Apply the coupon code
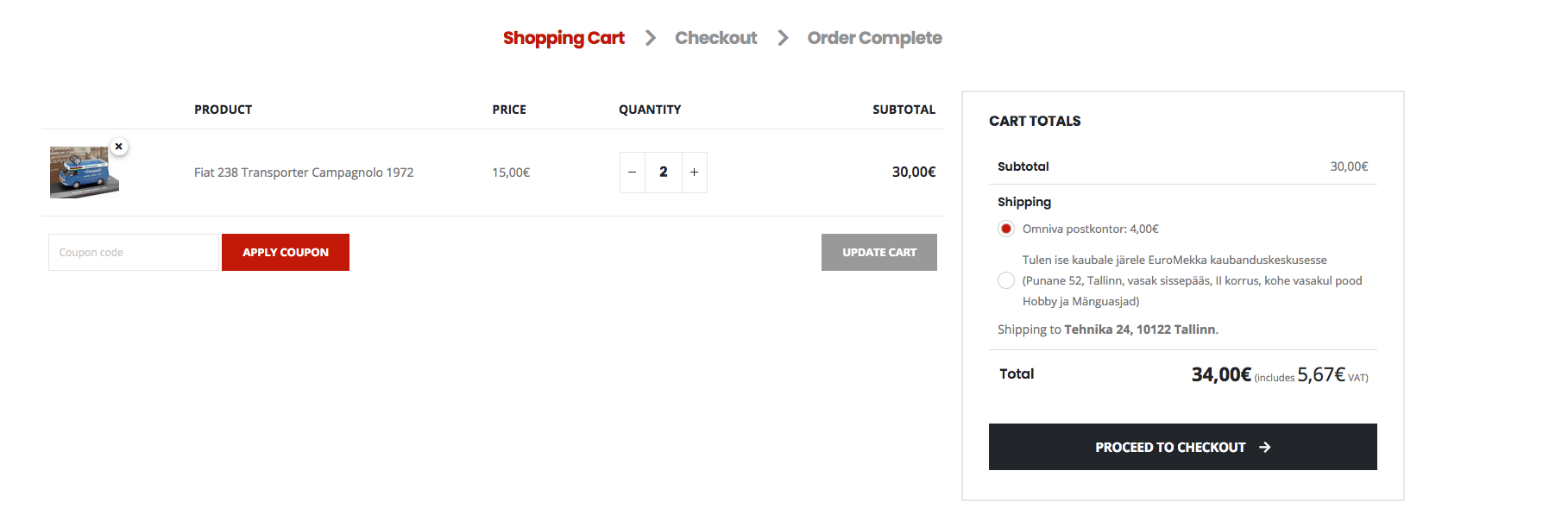 (286, 253)
